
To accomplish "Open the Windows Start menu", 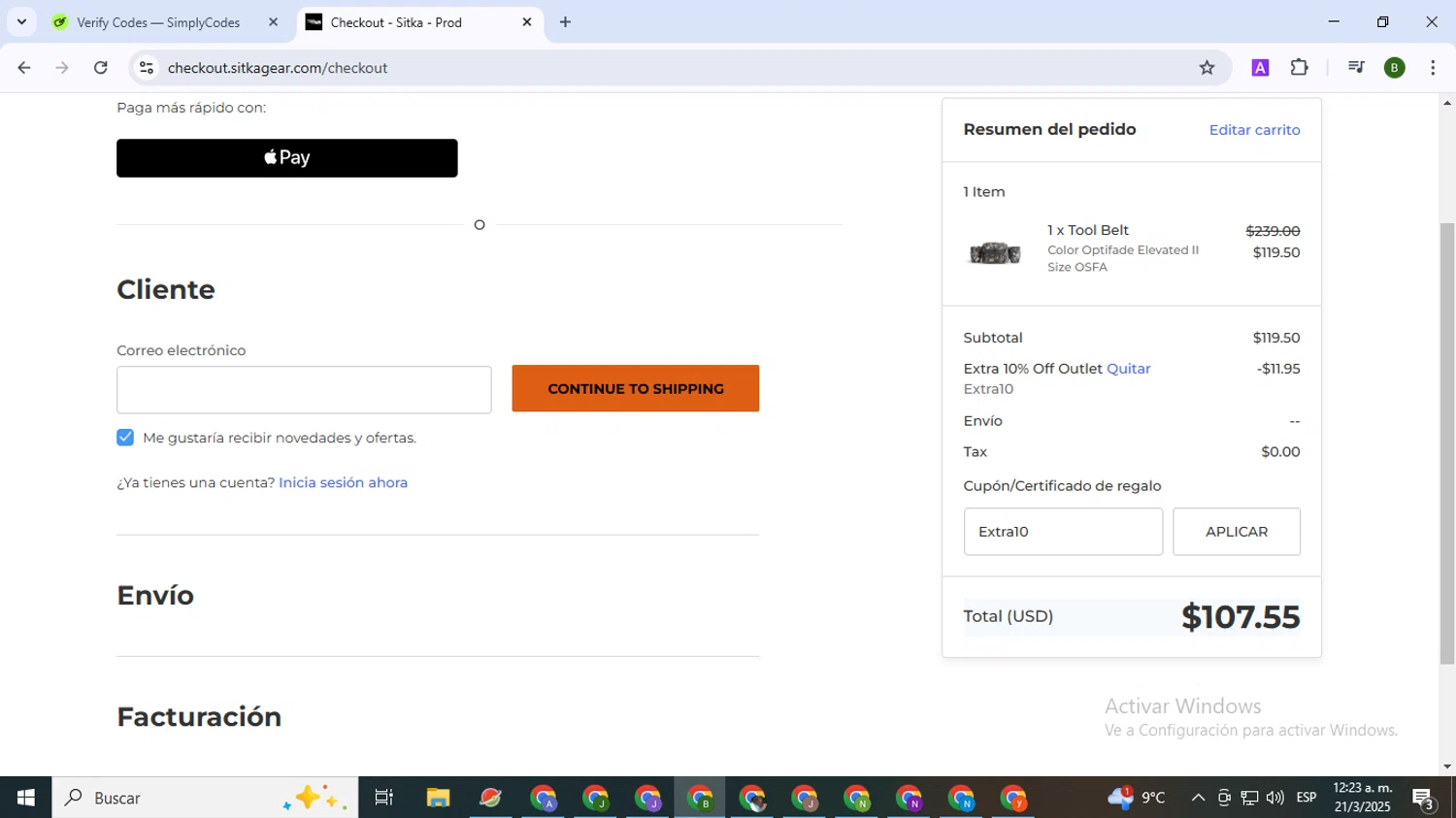I will [26, 798].
